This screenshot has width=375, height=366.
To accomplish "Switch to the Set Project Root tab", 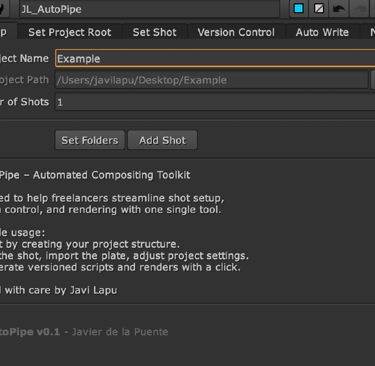I will pyautogui.click(x=70, y=32).
